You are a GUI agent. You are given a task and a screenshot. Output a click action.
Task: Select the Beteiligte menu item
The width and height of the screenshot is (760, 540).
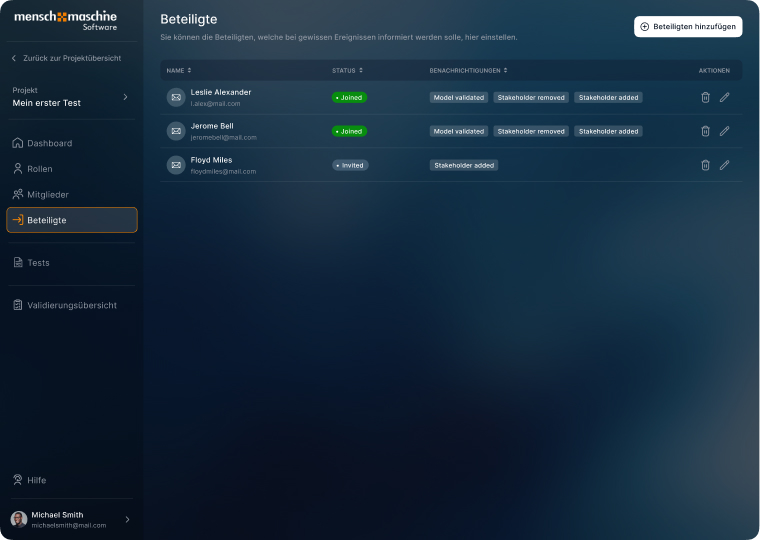pos(72,220)
